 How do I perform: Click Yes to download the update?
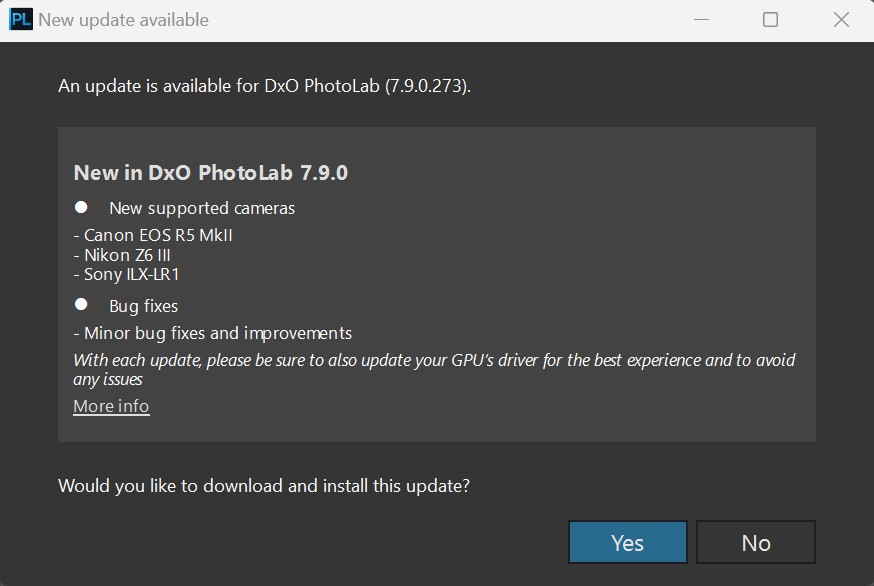click(628, 542)
